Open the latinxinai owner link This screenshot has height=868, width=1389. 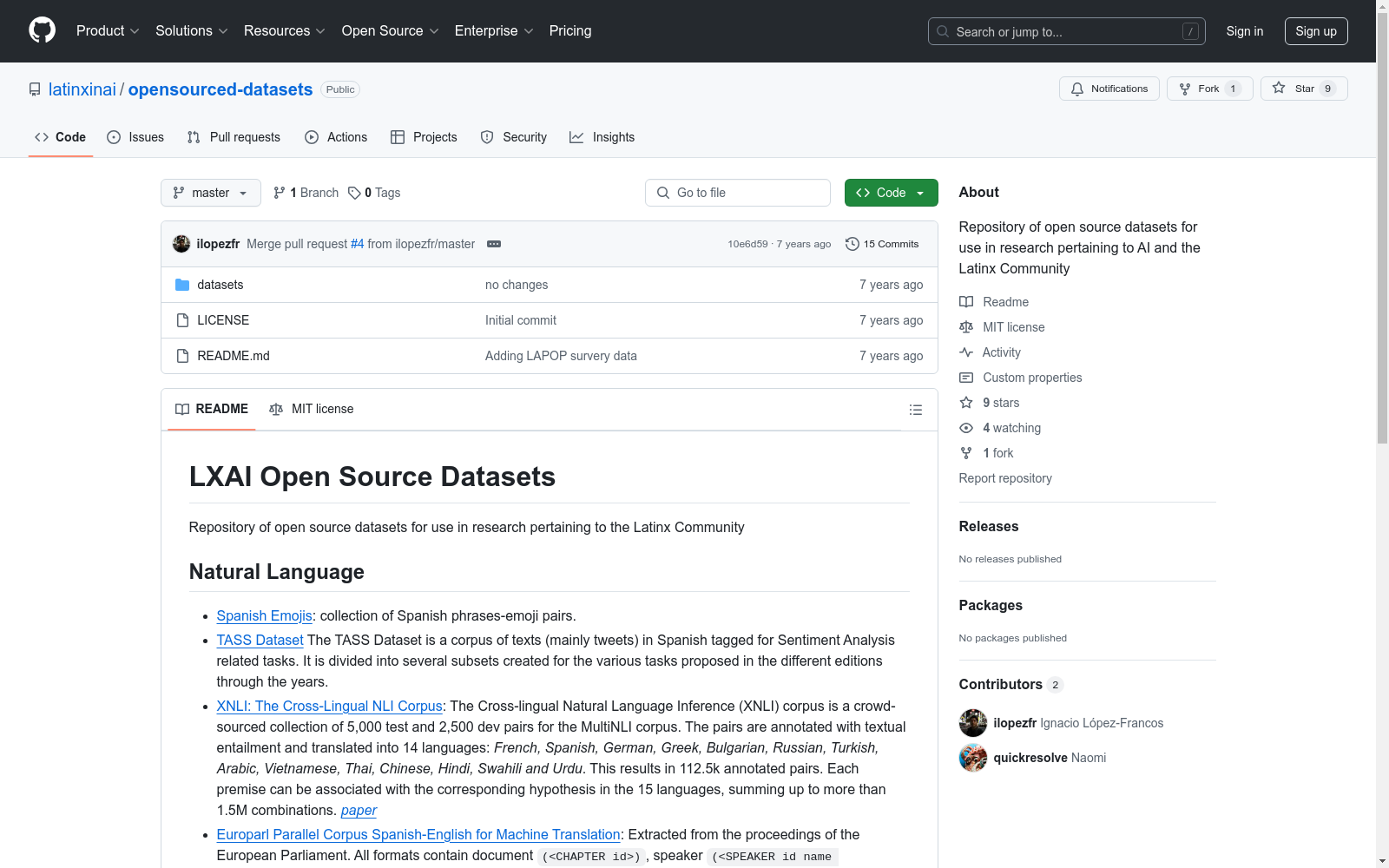point(82,89)
